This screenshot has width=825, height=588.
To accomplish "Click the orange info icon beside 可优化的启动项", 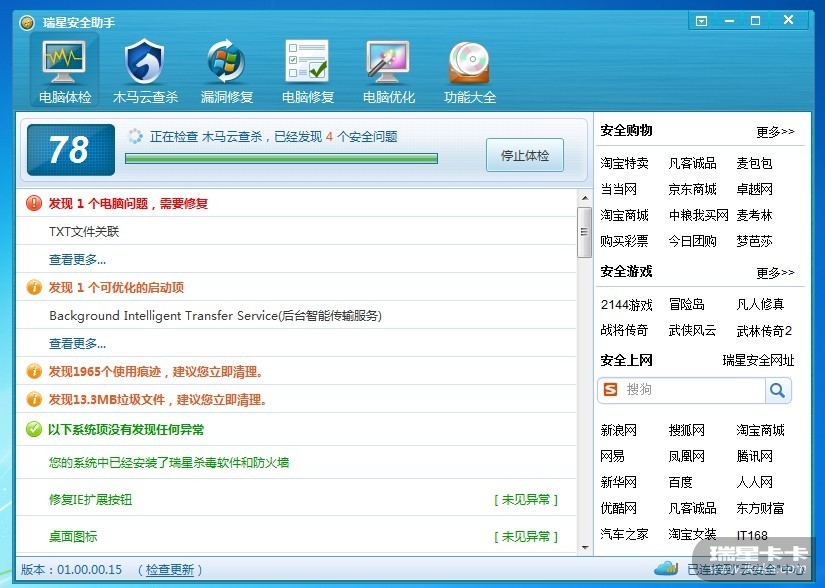I will tap(34, 287).
